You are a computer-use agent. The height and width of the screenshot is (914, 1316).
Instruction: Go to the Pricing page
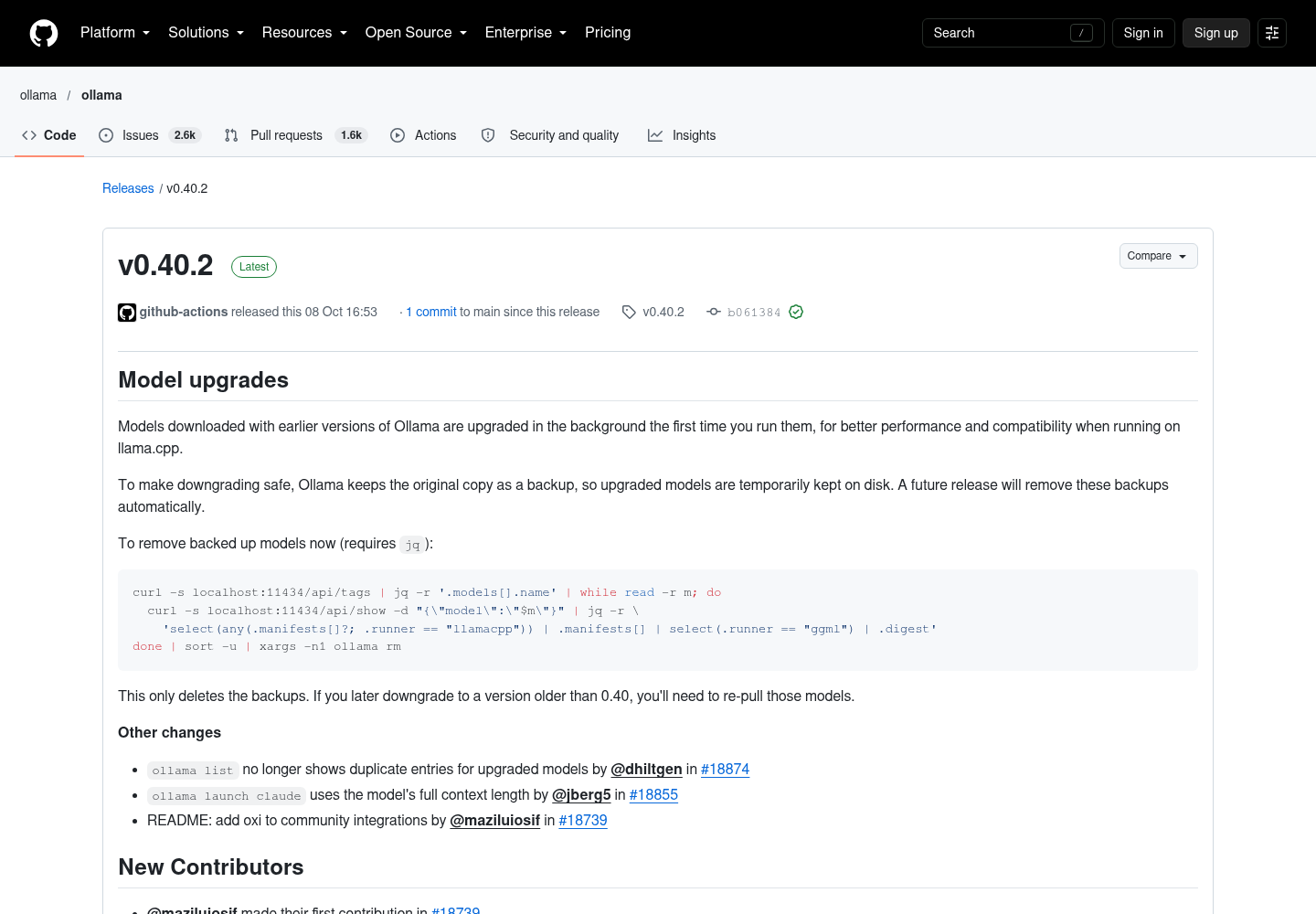(608, 33)
